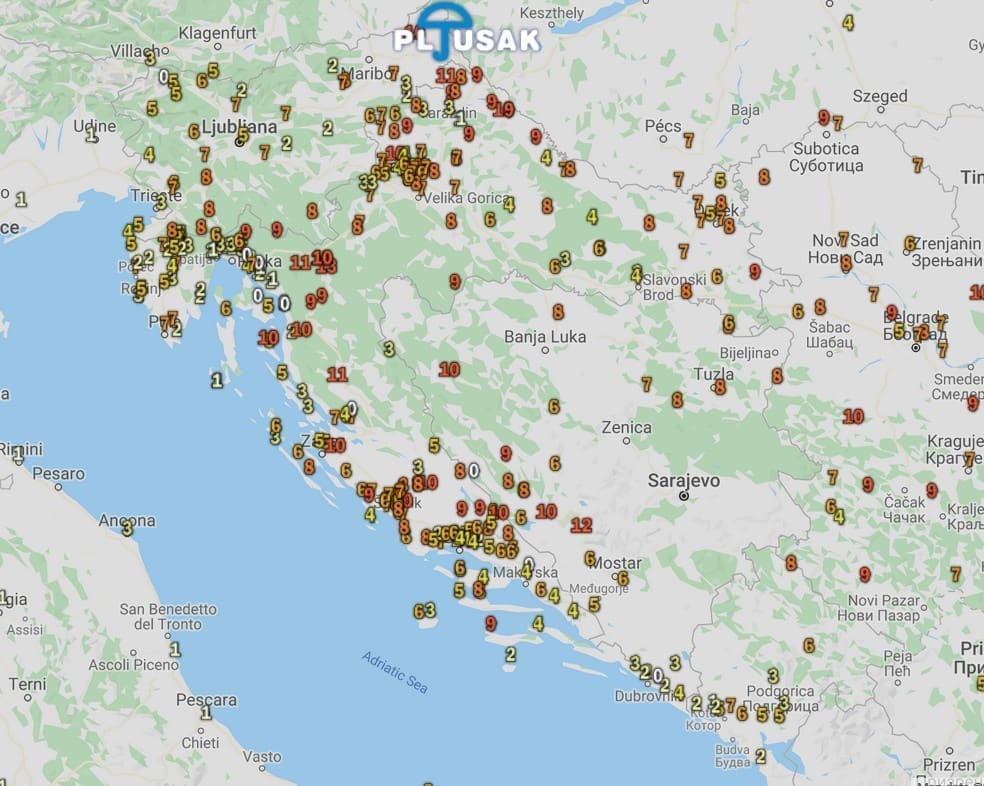The width and height of the screenshot is (984, 786).
Task: Select the yellow 4 marker east of Keszthely
Action: (848, 23)
